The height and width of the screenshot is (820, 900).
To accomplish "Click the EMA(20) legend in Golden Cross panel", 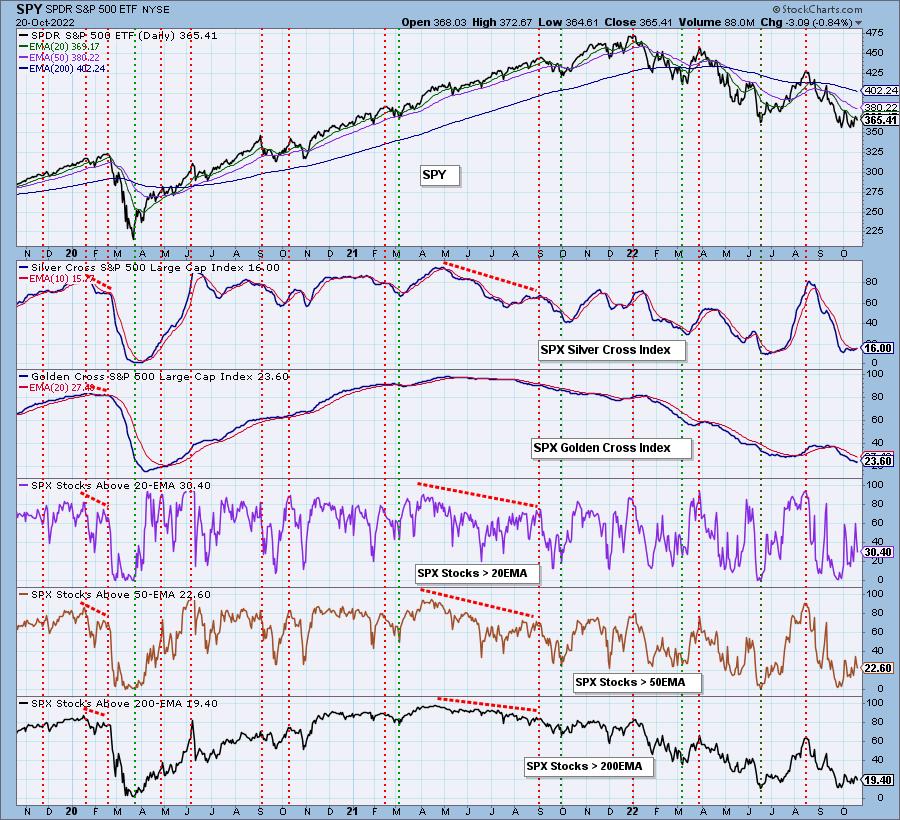I will (57, 387).
